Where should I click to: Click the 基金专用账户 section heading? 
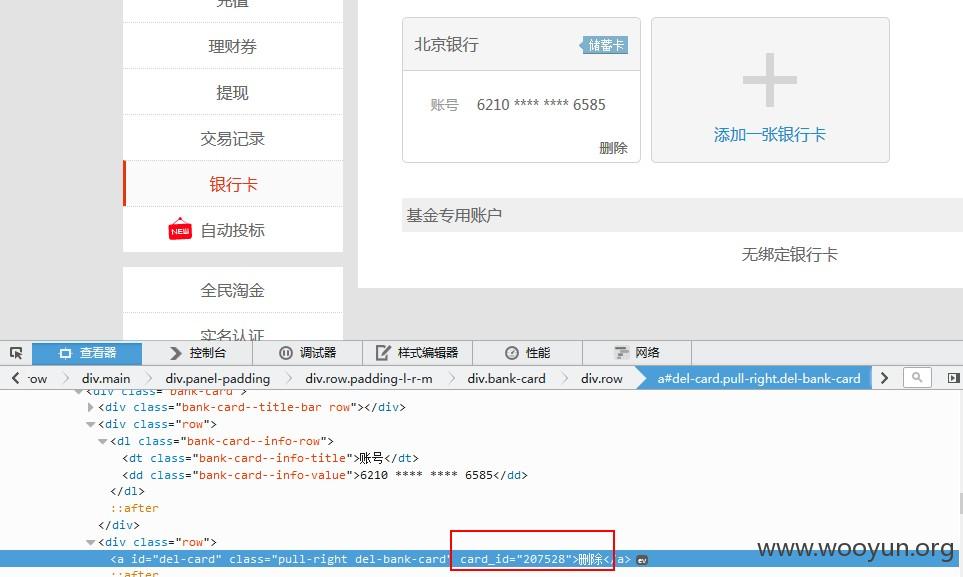(x=454, y=215)
